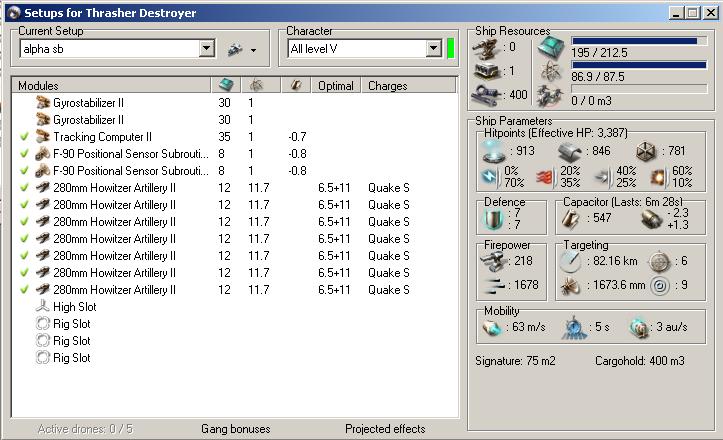
Task: Click the launcher hardpoints icon in Ship Resources
Action: pos(487,71)
